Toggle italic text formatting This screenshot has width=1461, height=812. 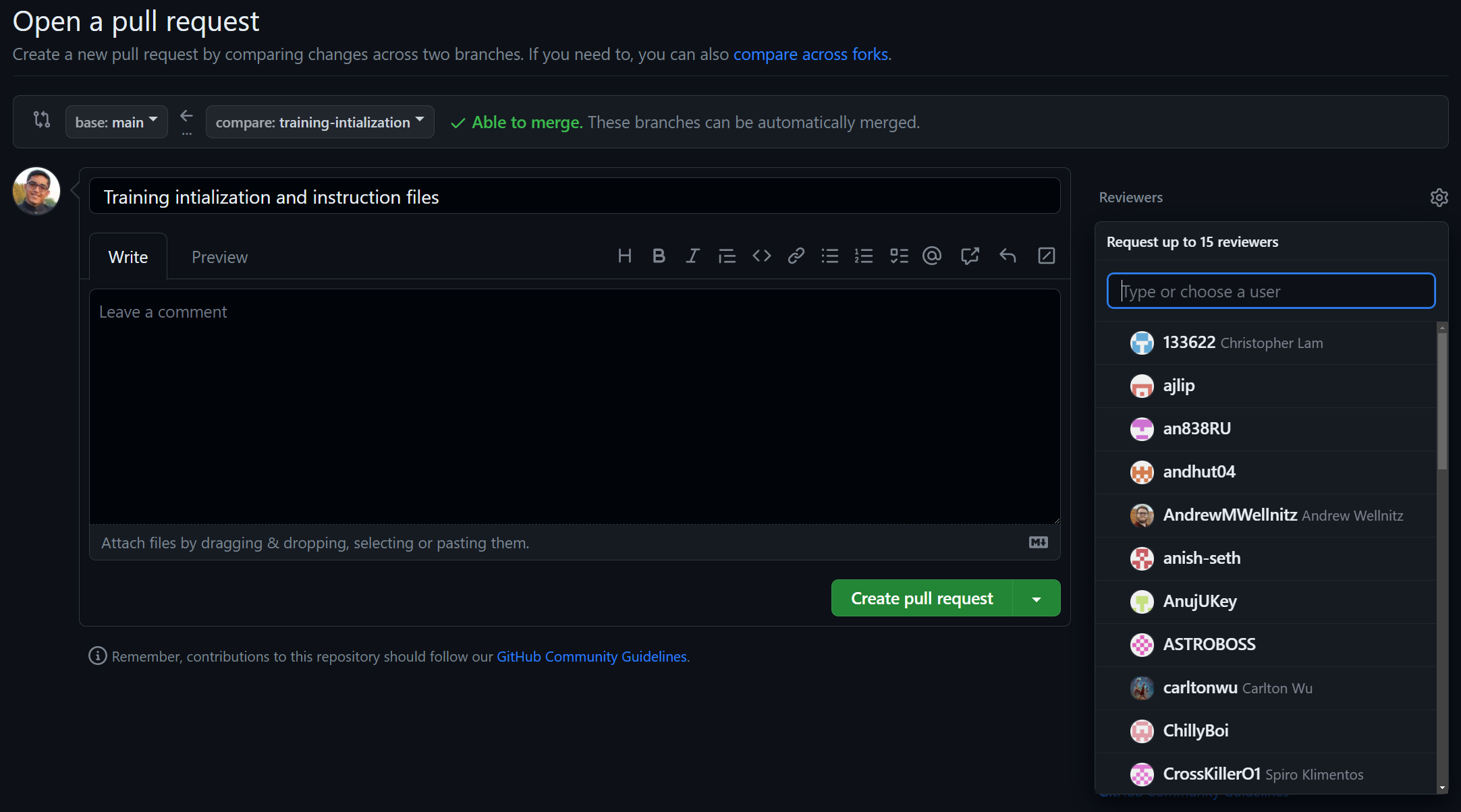pos(693,256)
